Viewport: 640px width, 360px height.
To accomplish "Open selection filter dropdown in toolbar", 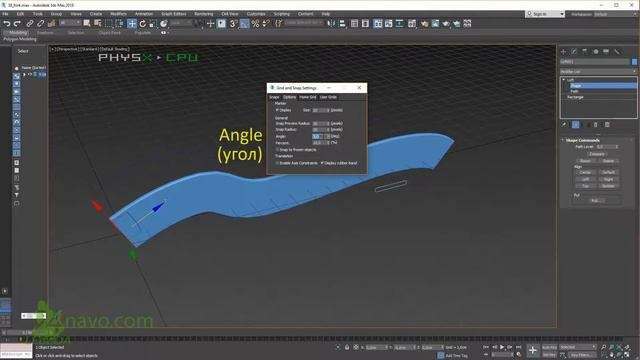I will coord(70,23).
